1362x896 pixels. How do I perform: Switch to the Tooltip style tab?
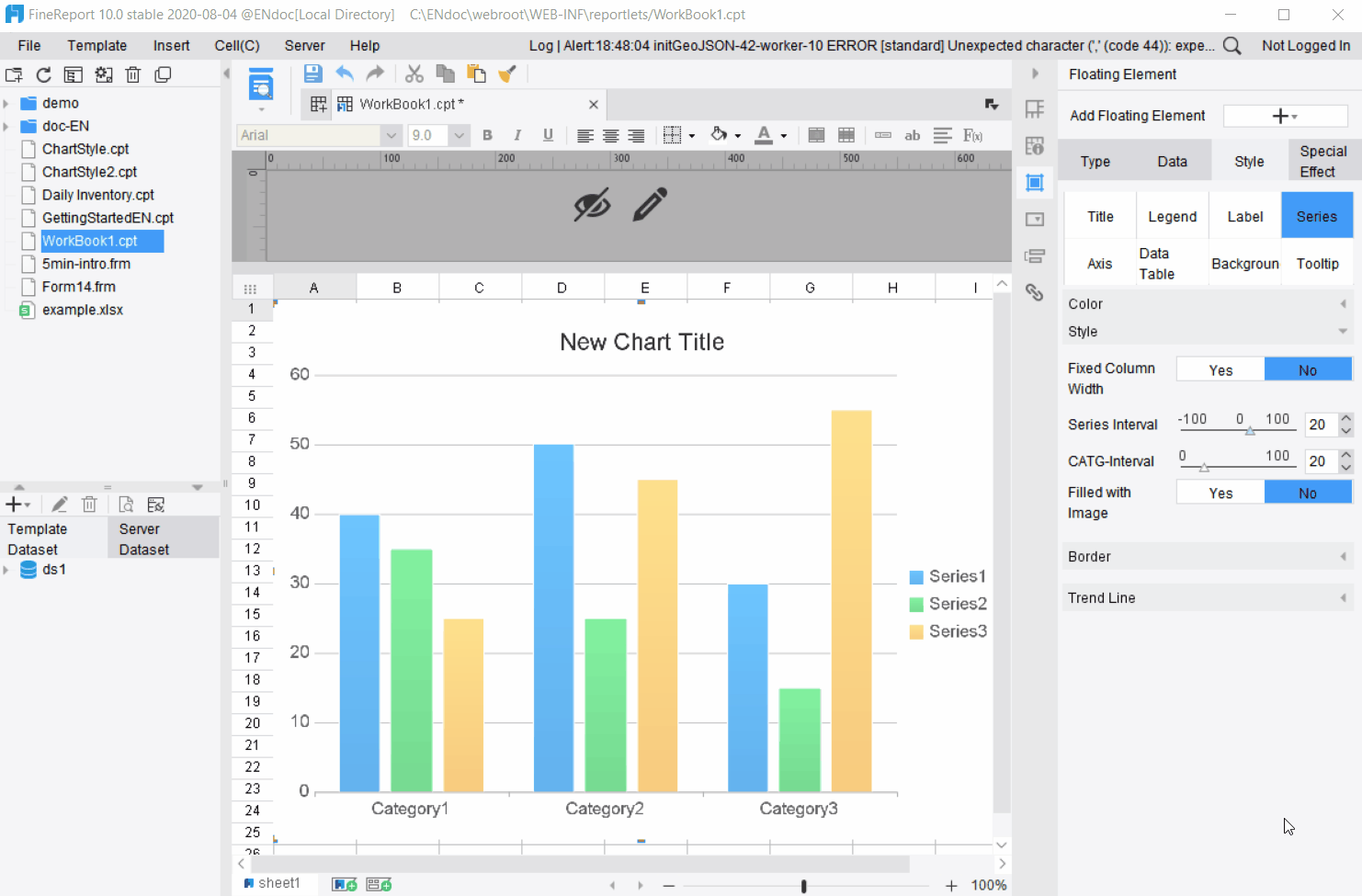1317,264
